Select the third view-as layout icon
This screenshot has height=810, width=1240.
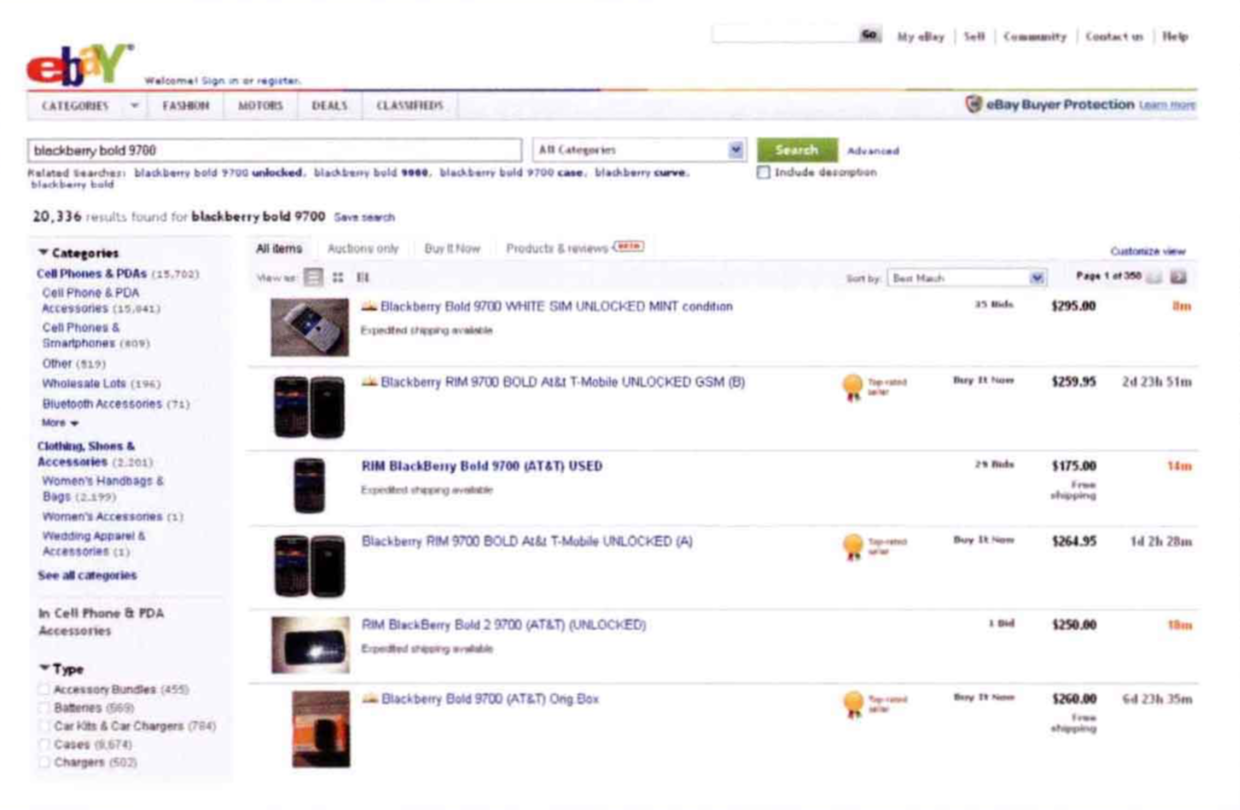[363, 278]
